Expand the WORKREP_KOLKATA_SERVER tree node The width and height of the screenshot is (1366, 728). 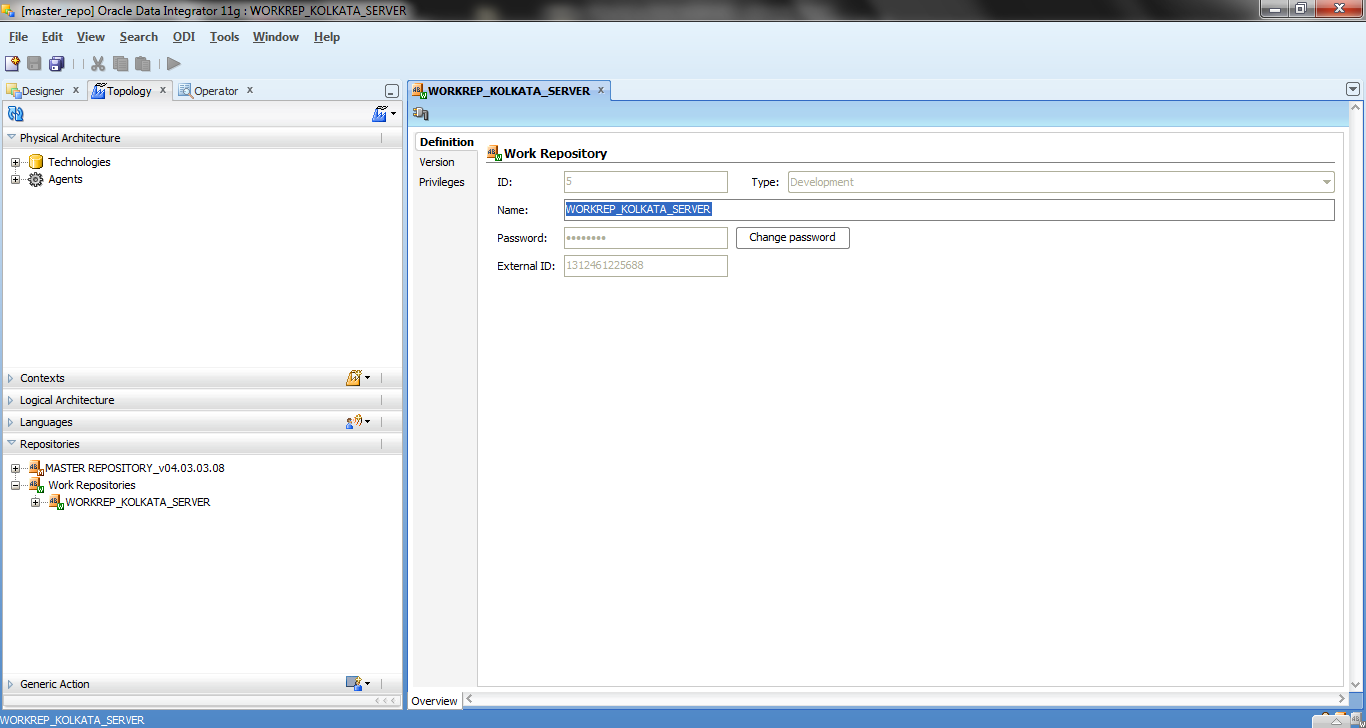click(35, 502)
